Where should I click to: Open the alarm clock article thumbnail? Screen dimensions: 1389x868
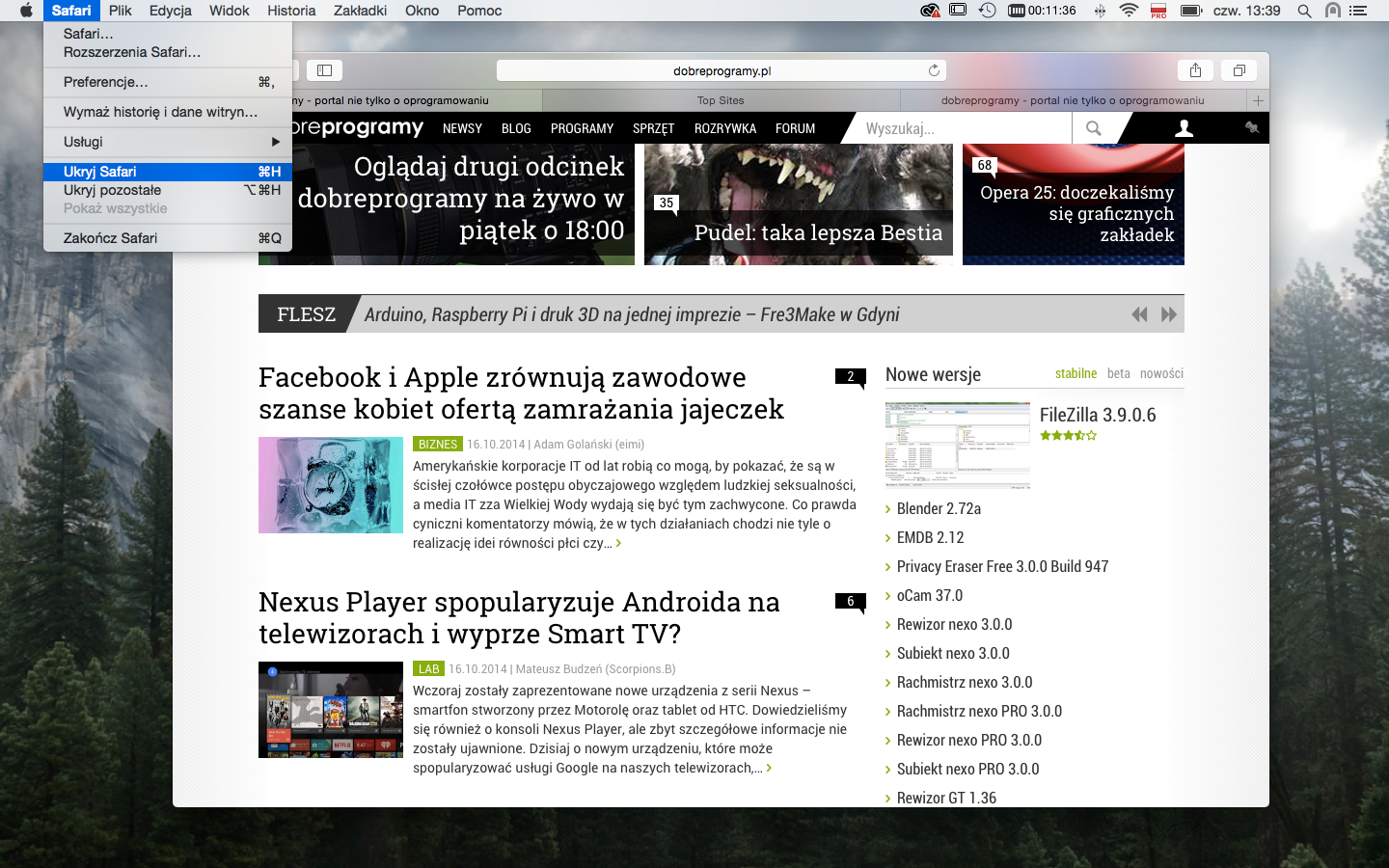(x=331, y=485)
